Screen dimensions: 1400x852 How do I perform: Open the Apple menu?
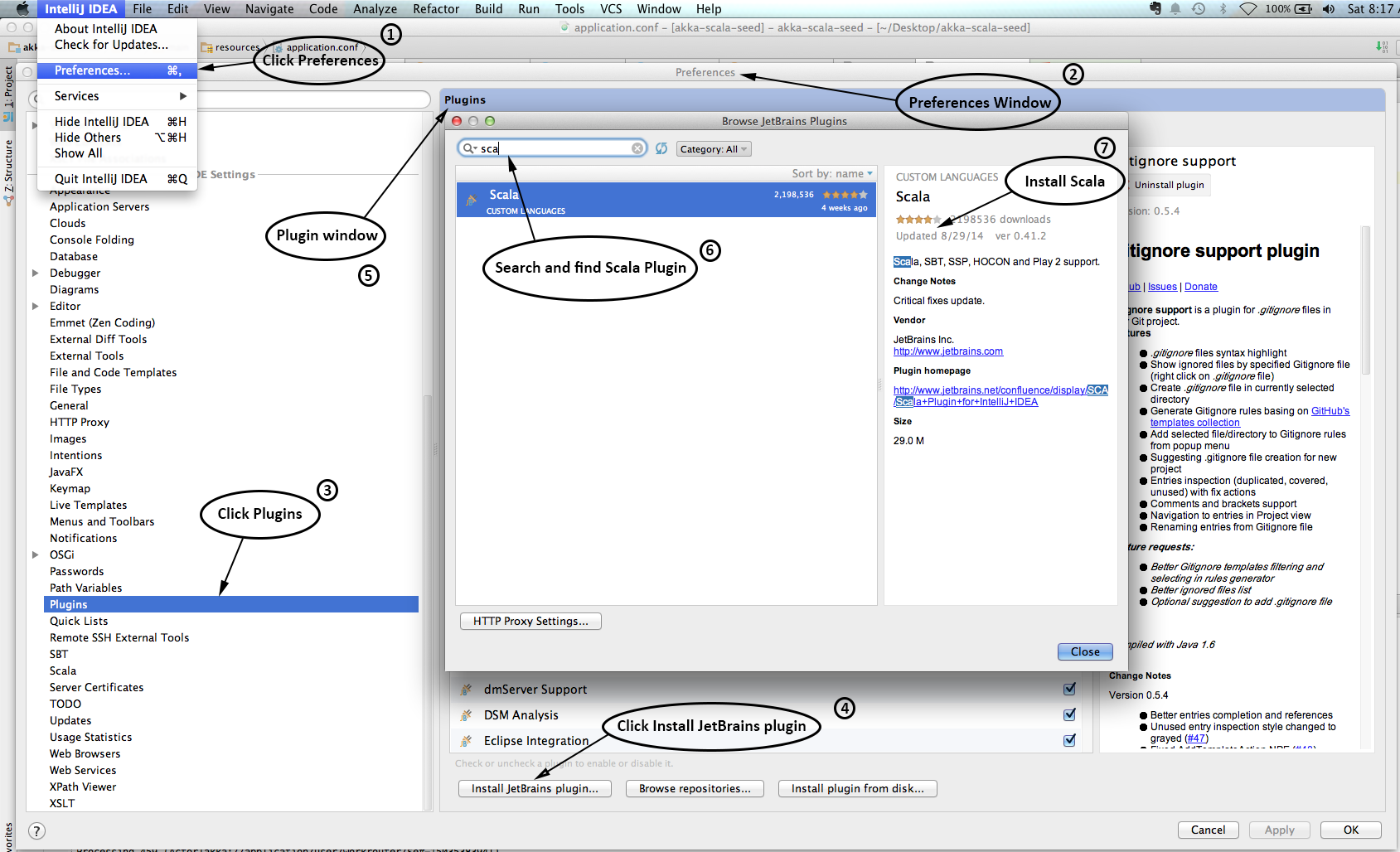[22, 9]
